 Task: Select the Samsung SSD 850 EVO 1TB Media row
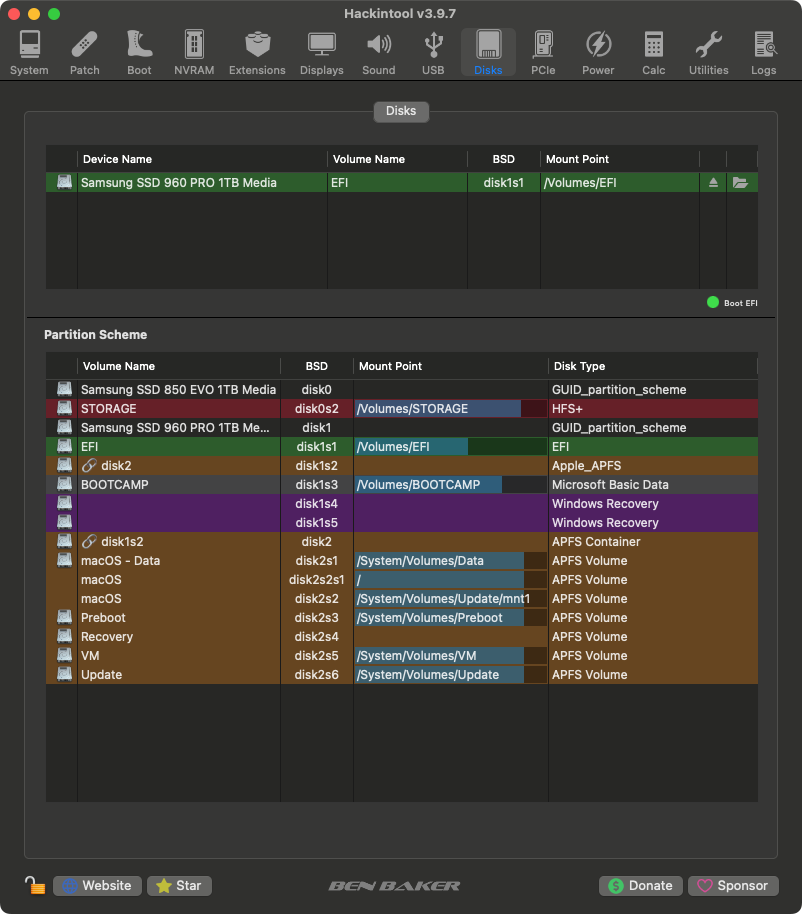[402, 389]
